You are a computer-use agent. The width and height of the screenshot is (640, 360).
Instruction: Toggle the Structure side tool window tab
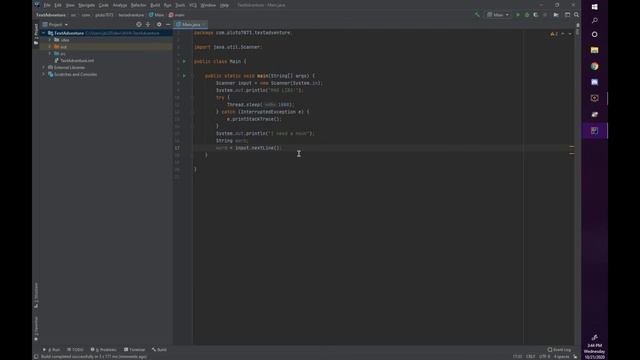click(36, 295)
